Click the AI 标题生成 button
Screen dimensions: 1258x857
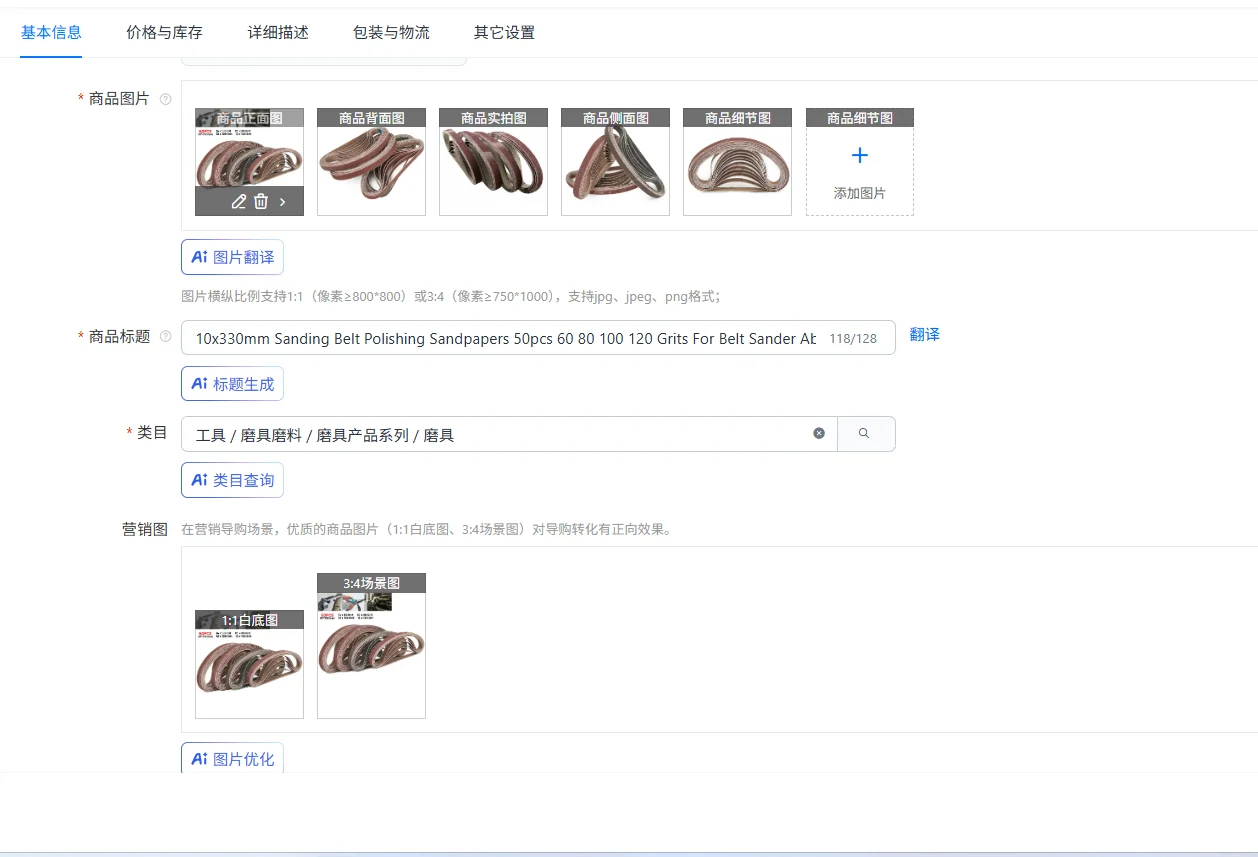(232, 384)
